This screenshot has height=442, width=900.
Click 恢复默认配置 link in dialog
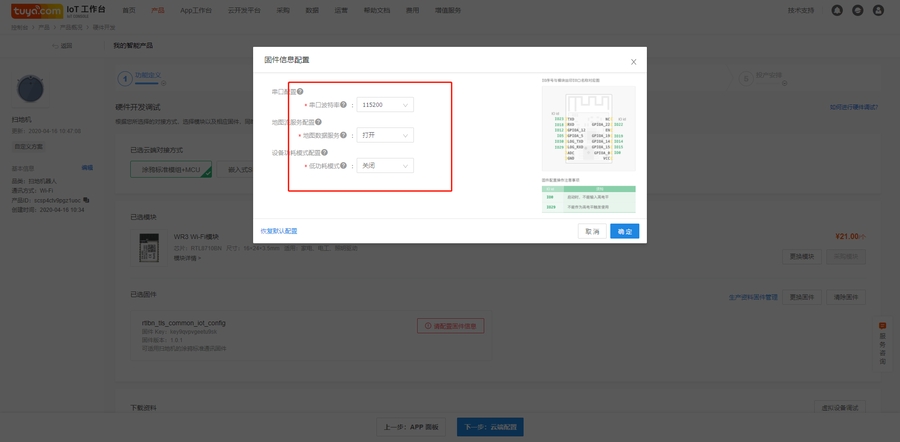(279, 231)
